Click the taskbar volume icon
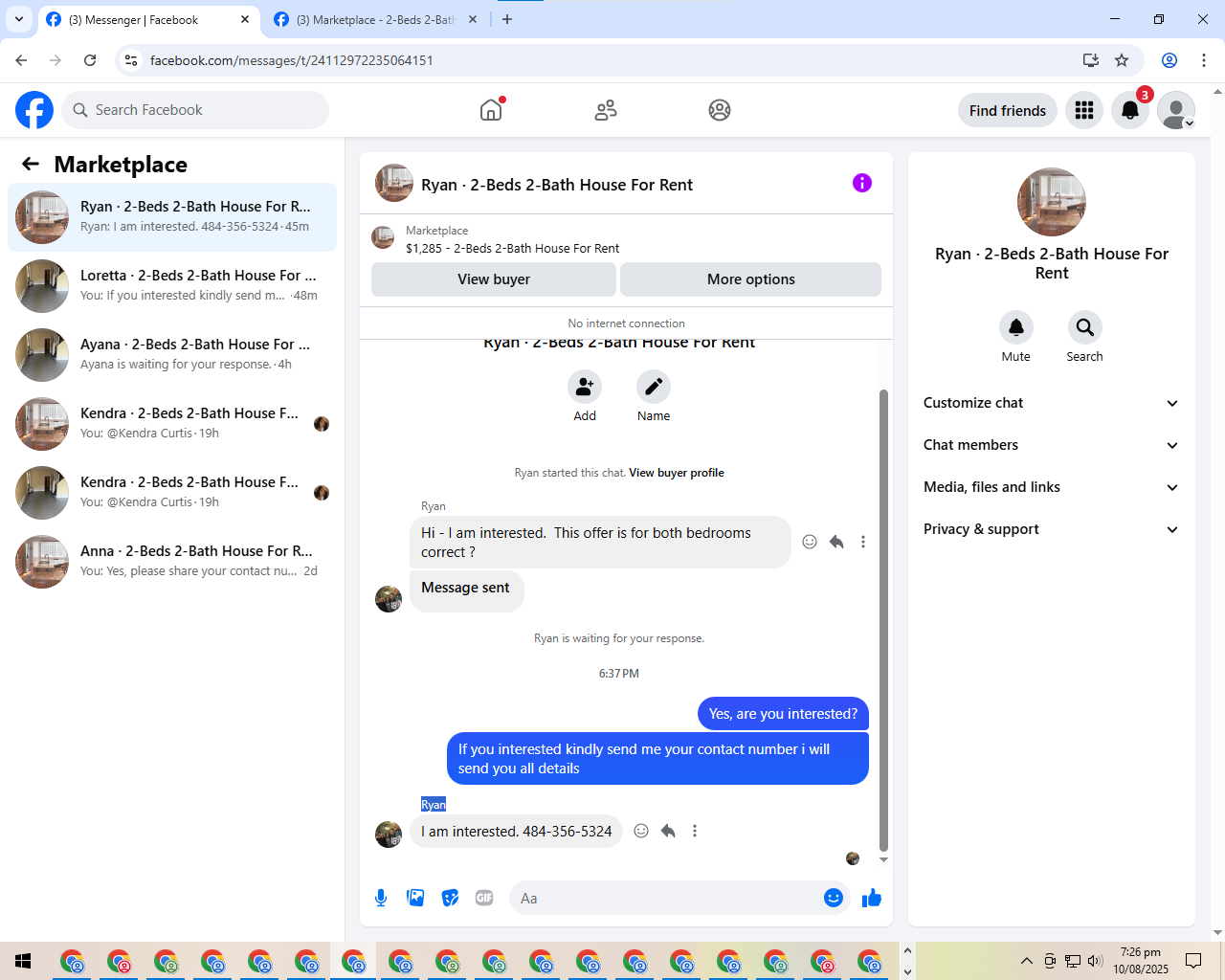 [x=1096, y=961]
